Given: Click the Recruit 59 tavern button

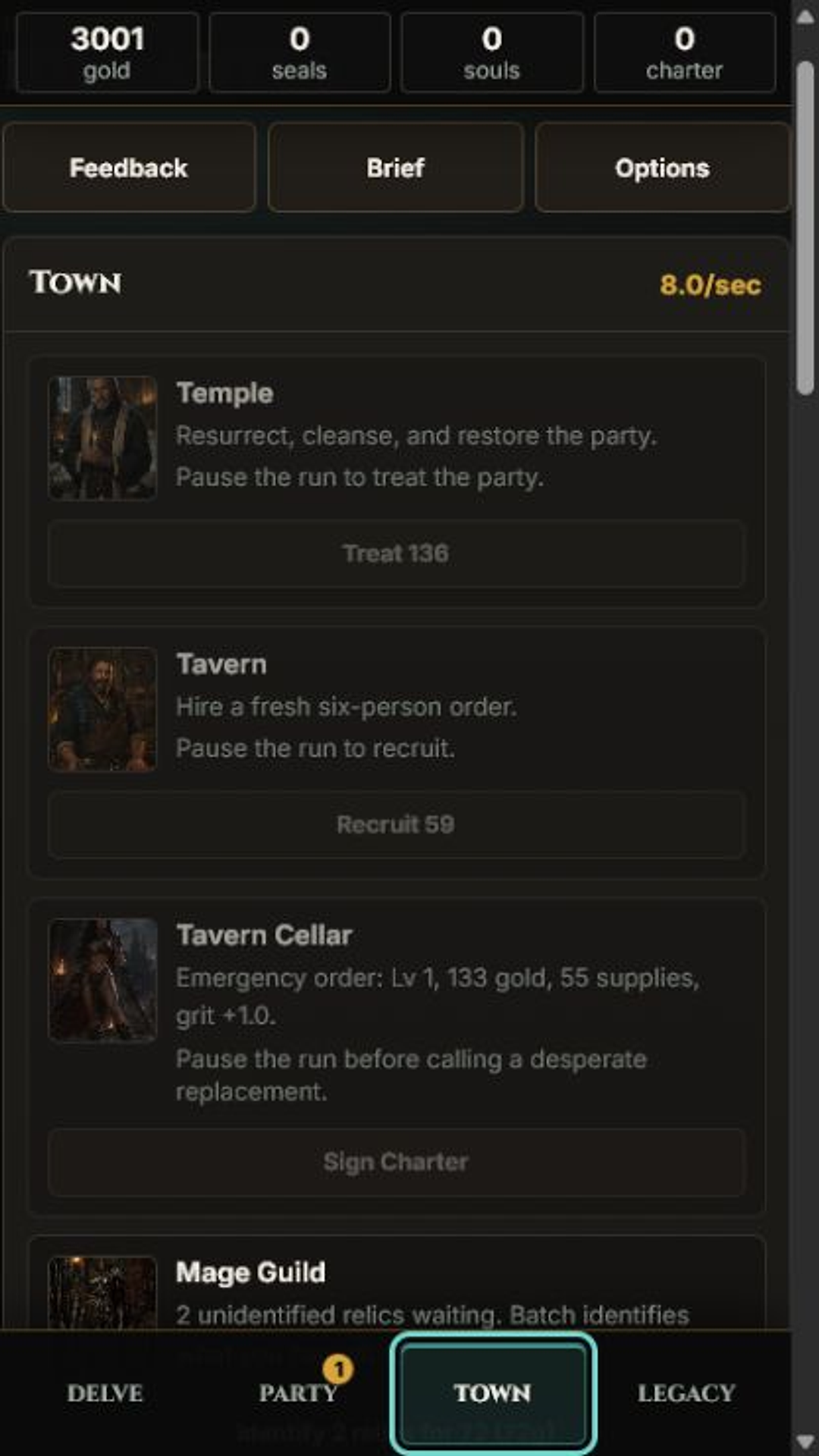Looking at the screenshot, I should click(396, 824).
